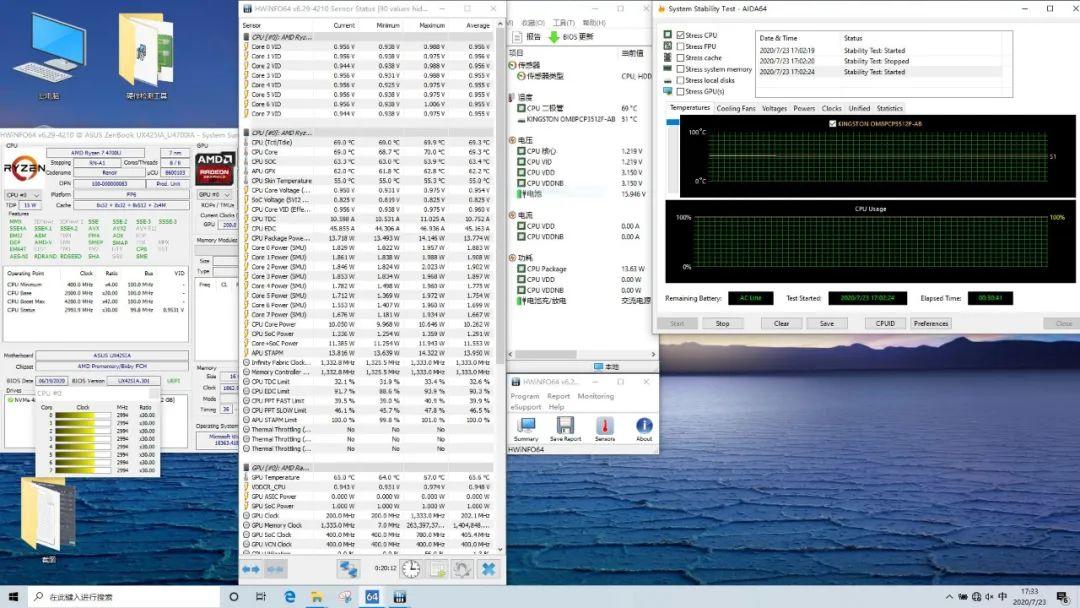Select the Statistics tab
Viewport: 1080px width, 608px height.
pos(889,108)
